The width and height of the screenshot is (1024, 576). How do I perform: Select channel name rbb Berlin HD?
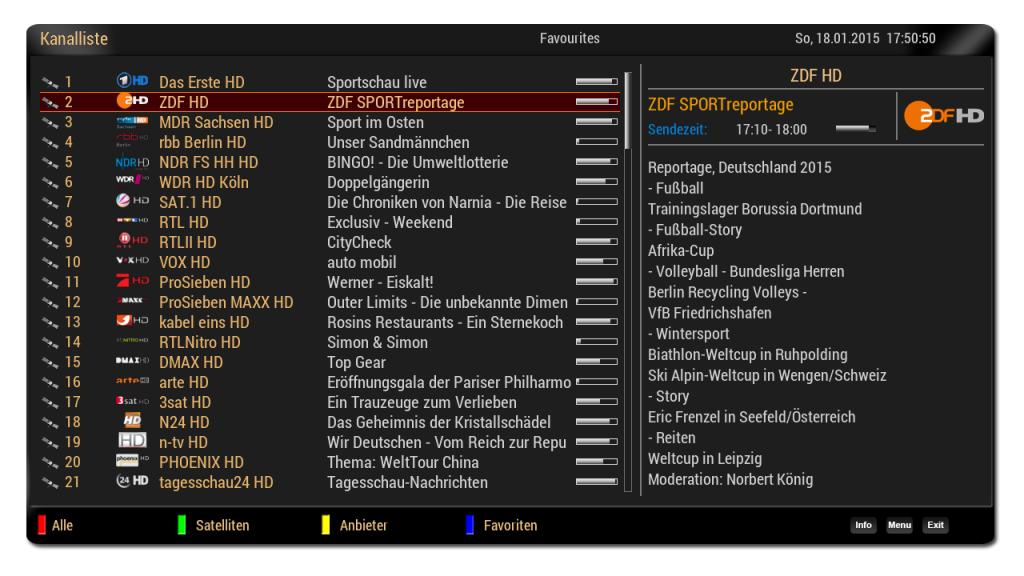tap(202, 142)
